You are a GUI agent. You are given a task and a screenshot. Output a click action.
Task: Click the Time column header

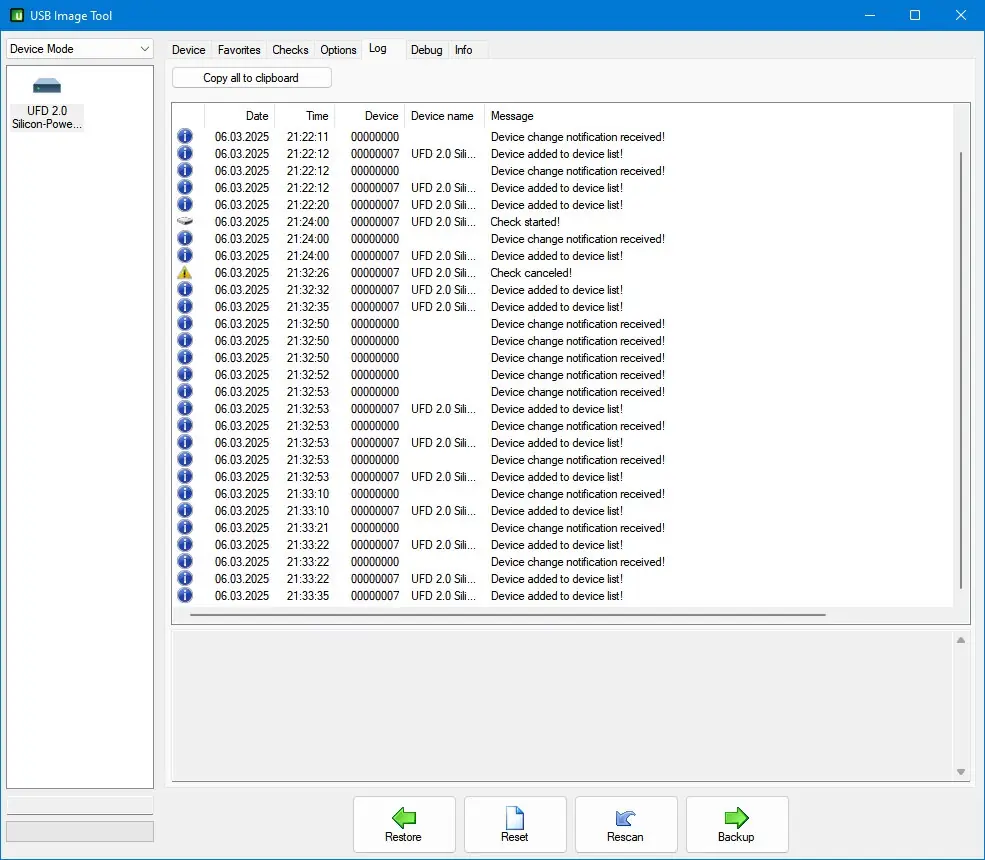coord(305,116)
